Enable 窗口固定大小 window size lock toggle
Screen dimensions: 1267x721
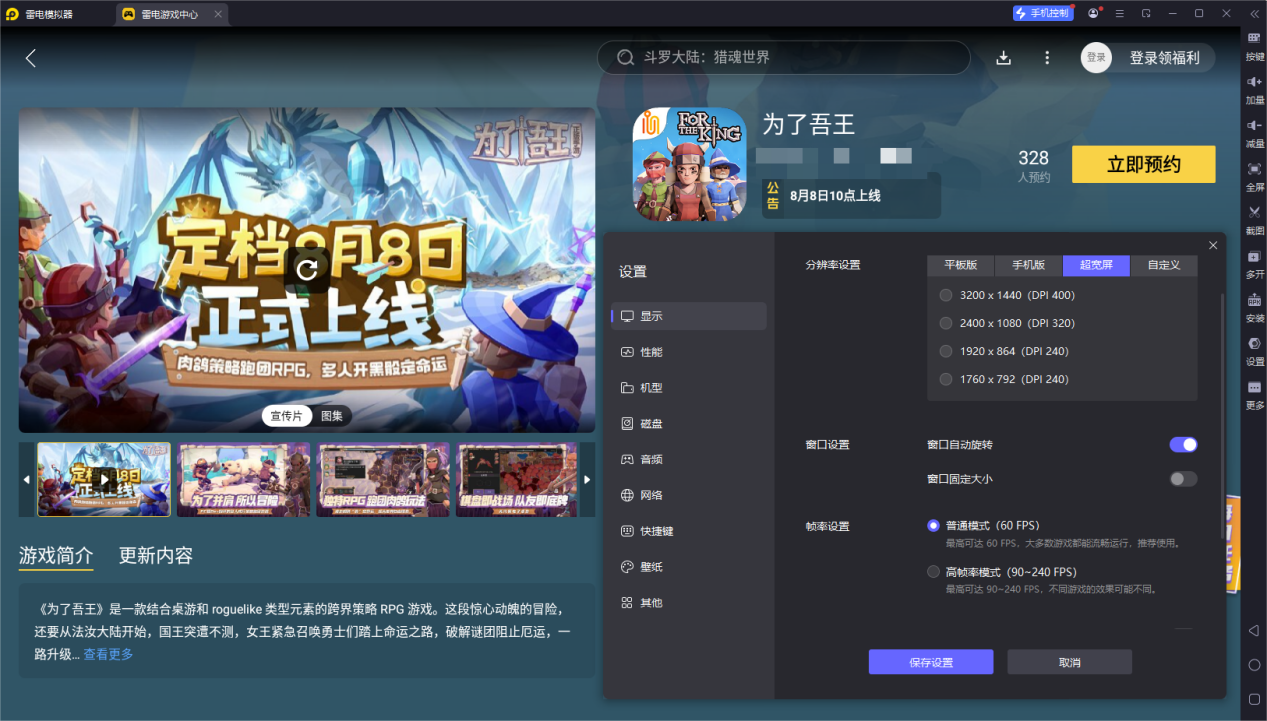pyautogui.click(x=1182, y=479)
